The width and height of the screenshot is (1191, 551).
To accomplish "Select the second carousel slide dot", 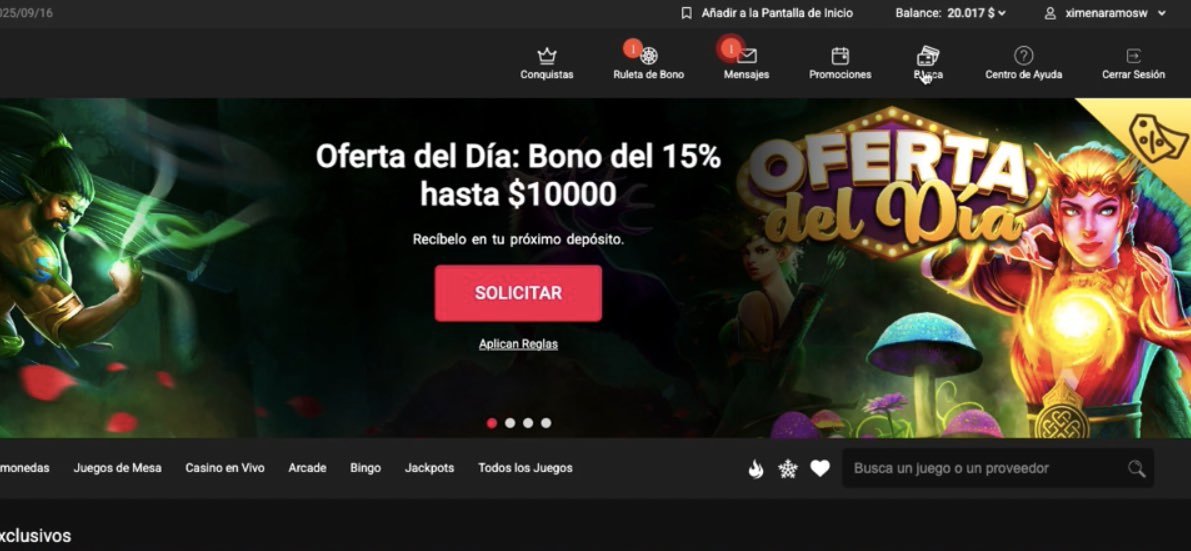I will tap(510, 423).
